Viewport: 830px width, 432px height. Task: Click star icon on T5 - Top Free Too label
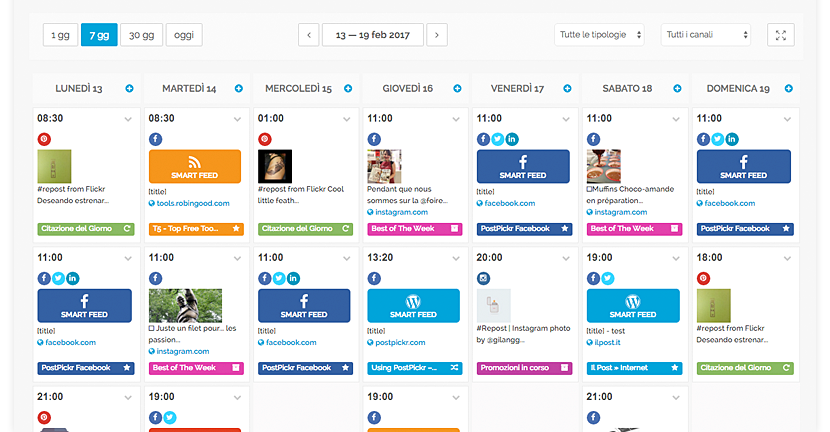click(236, 229)
